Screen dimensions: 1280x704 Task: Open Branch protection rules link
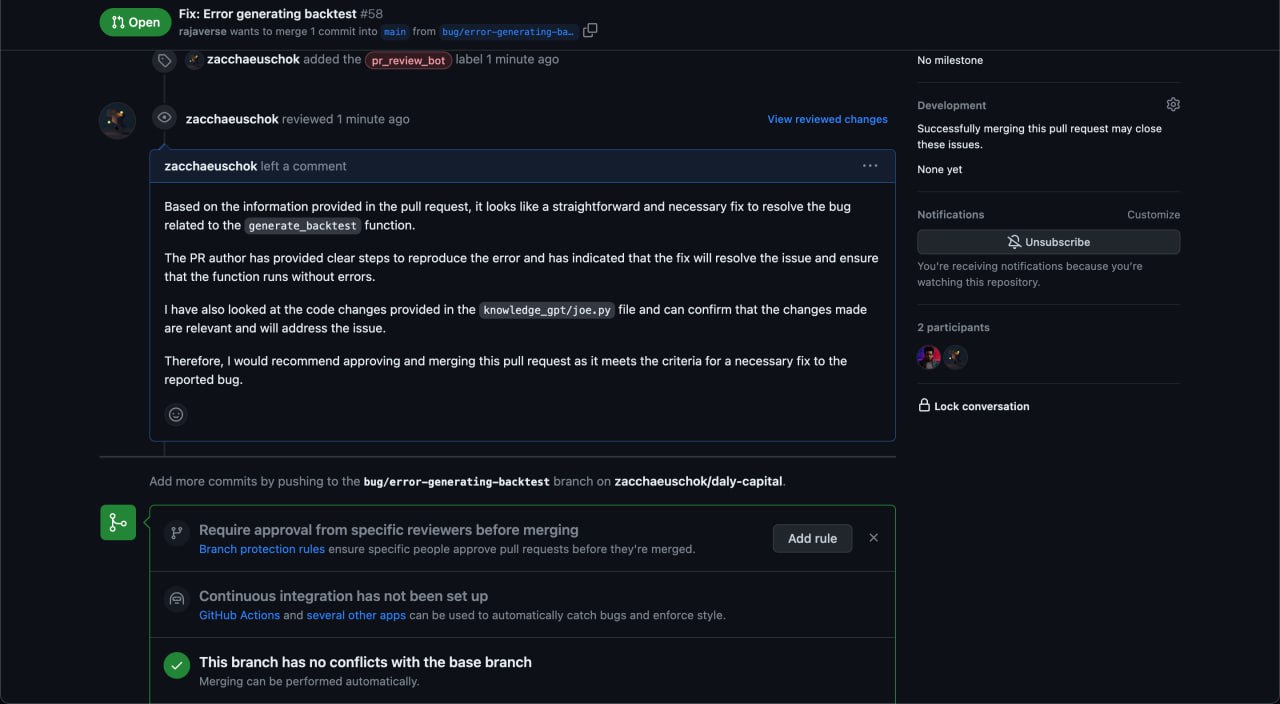click(x=262, y=549)
